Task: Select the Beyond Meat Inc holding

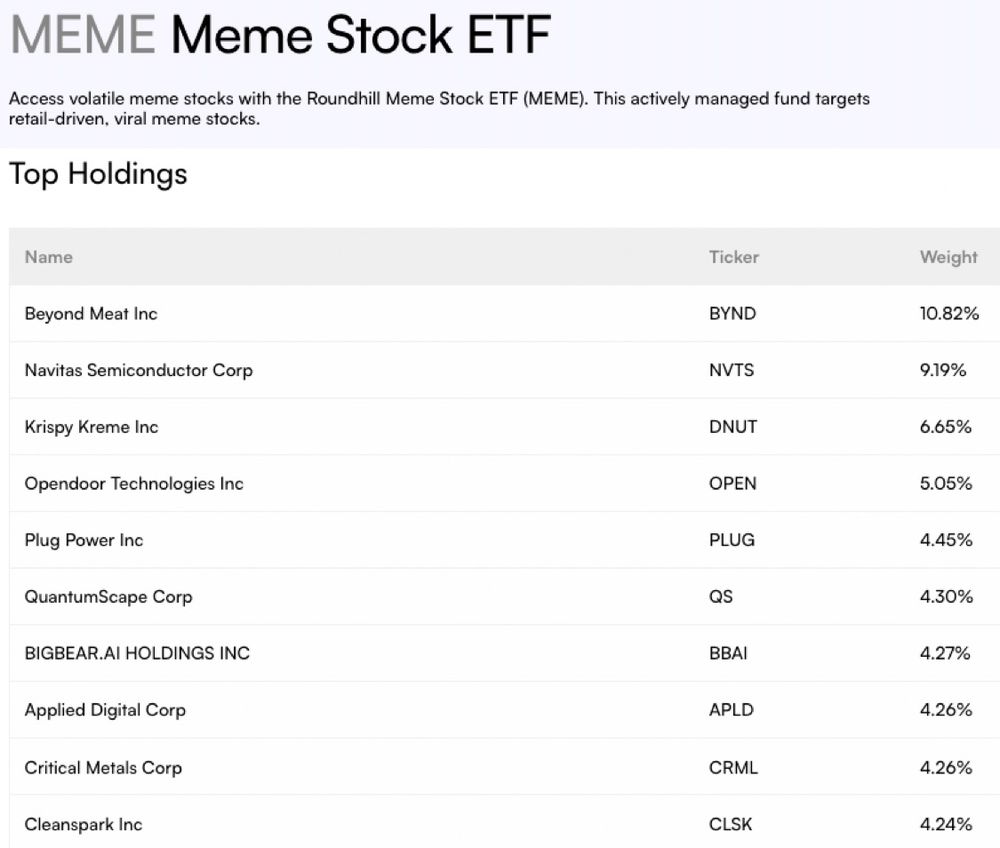Action: point(91,314)
